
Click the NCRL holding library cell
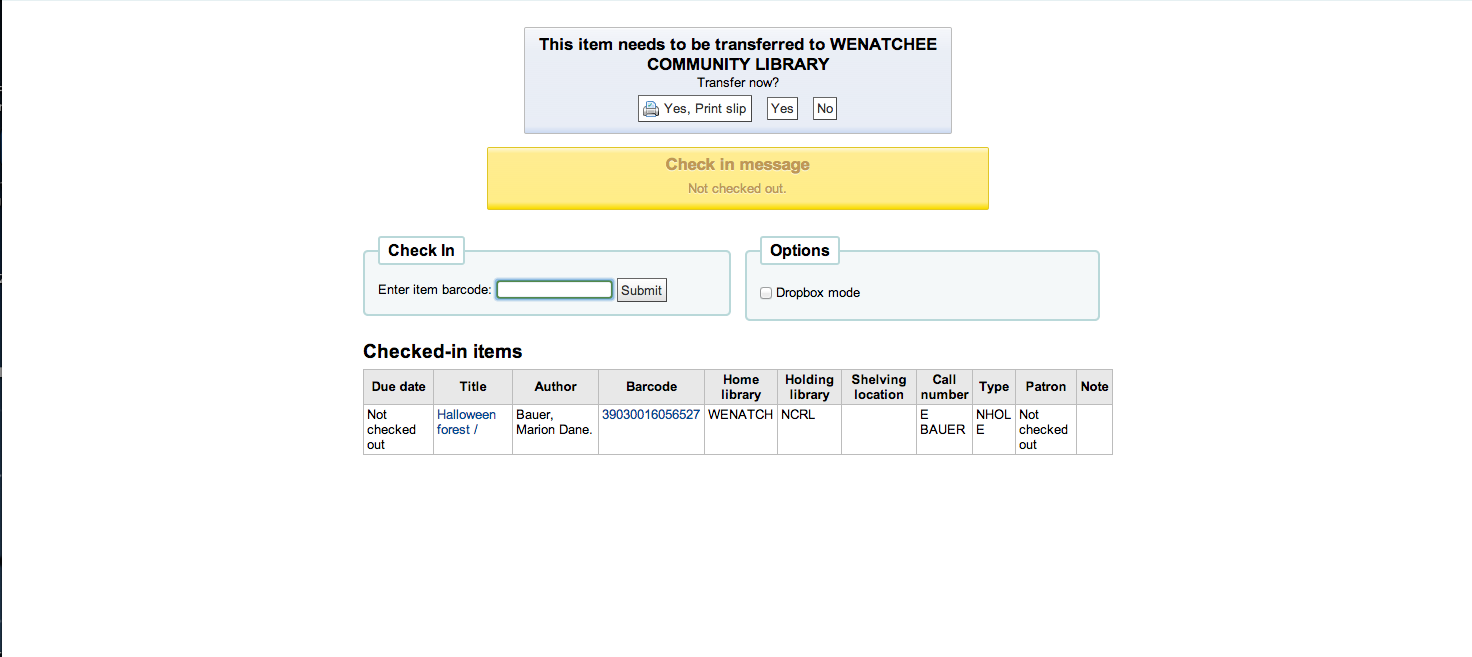coord(809,429)
